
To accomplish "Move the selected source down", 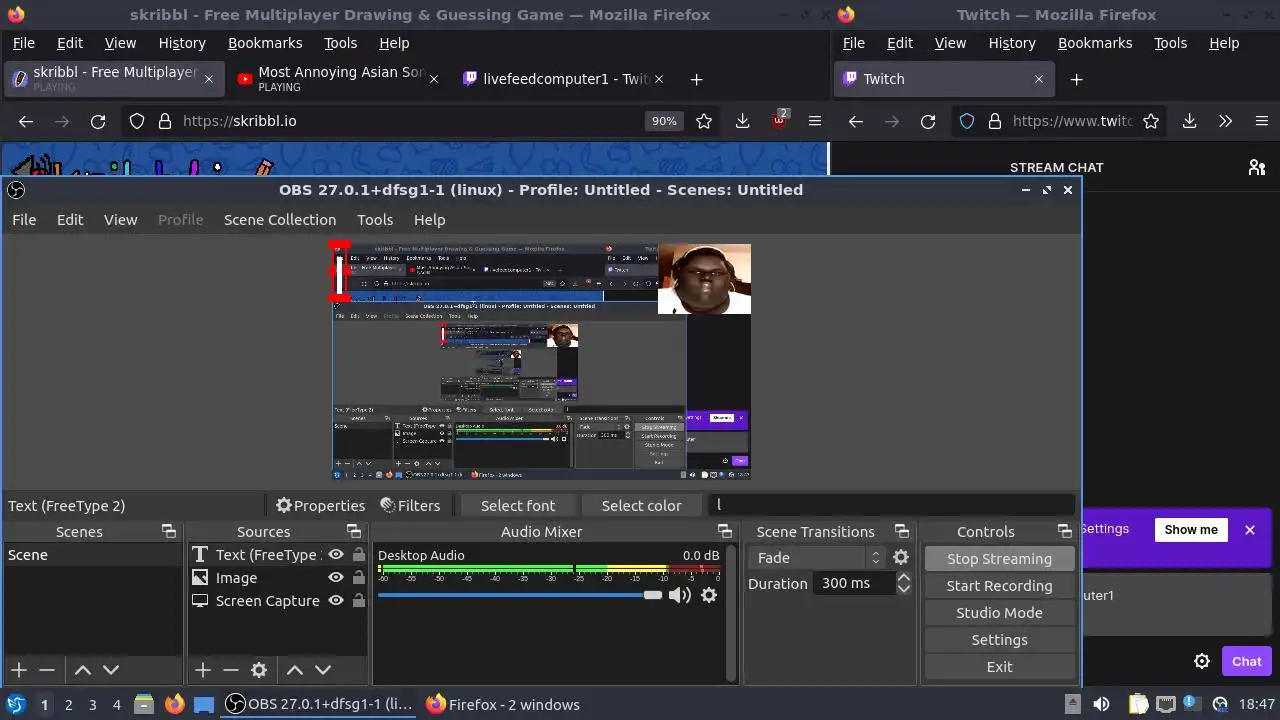I will 323,670.
